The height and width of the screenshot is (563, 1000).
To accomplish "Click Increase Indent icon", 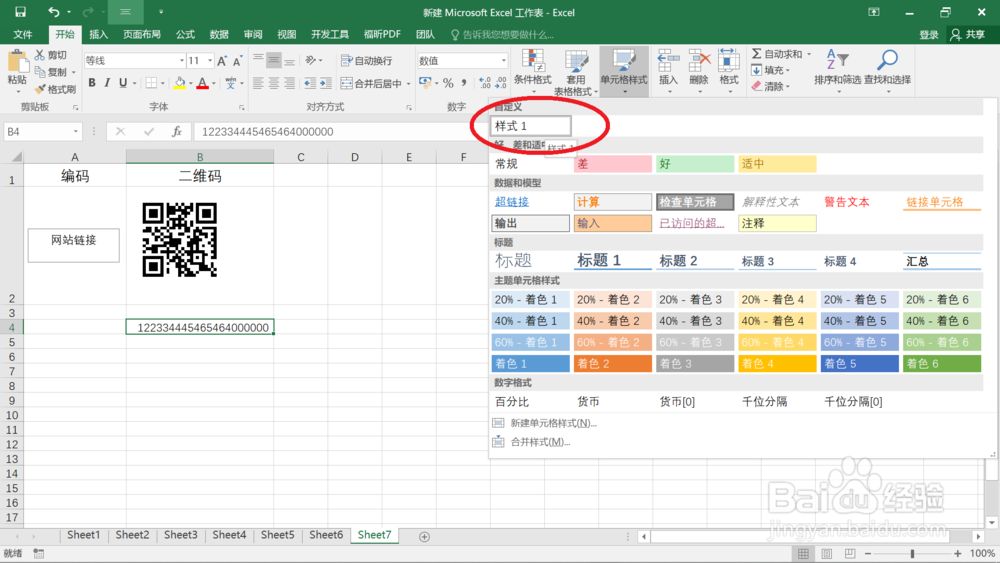I will (326, 83).
